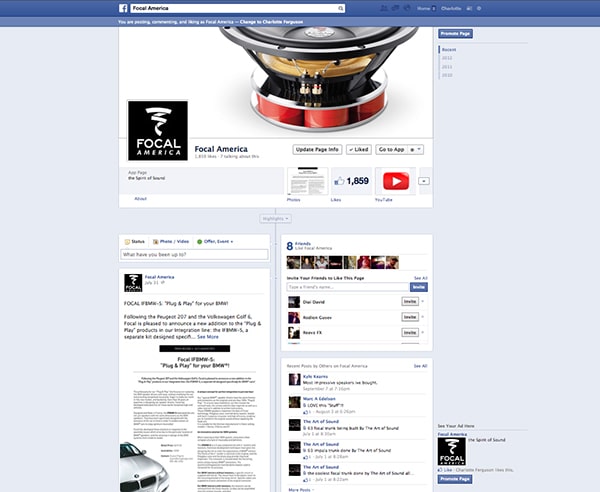Viewport: 600px width, 492px height.
Task: Open the account settings gear icon
Action: tap(479, 8)
